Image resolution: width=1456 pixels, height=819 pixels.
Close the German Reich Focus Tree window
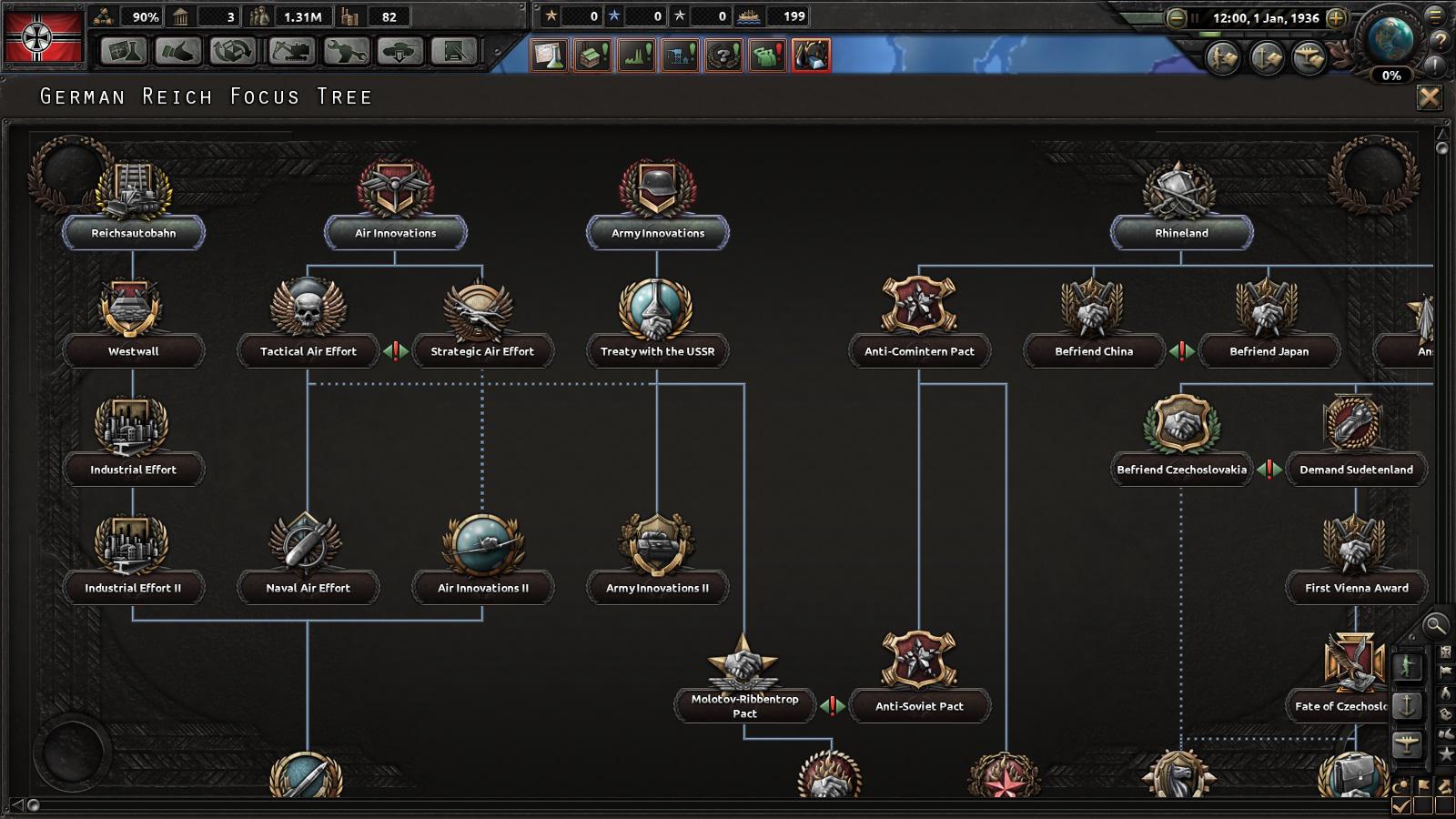(x=1430, y=97)
